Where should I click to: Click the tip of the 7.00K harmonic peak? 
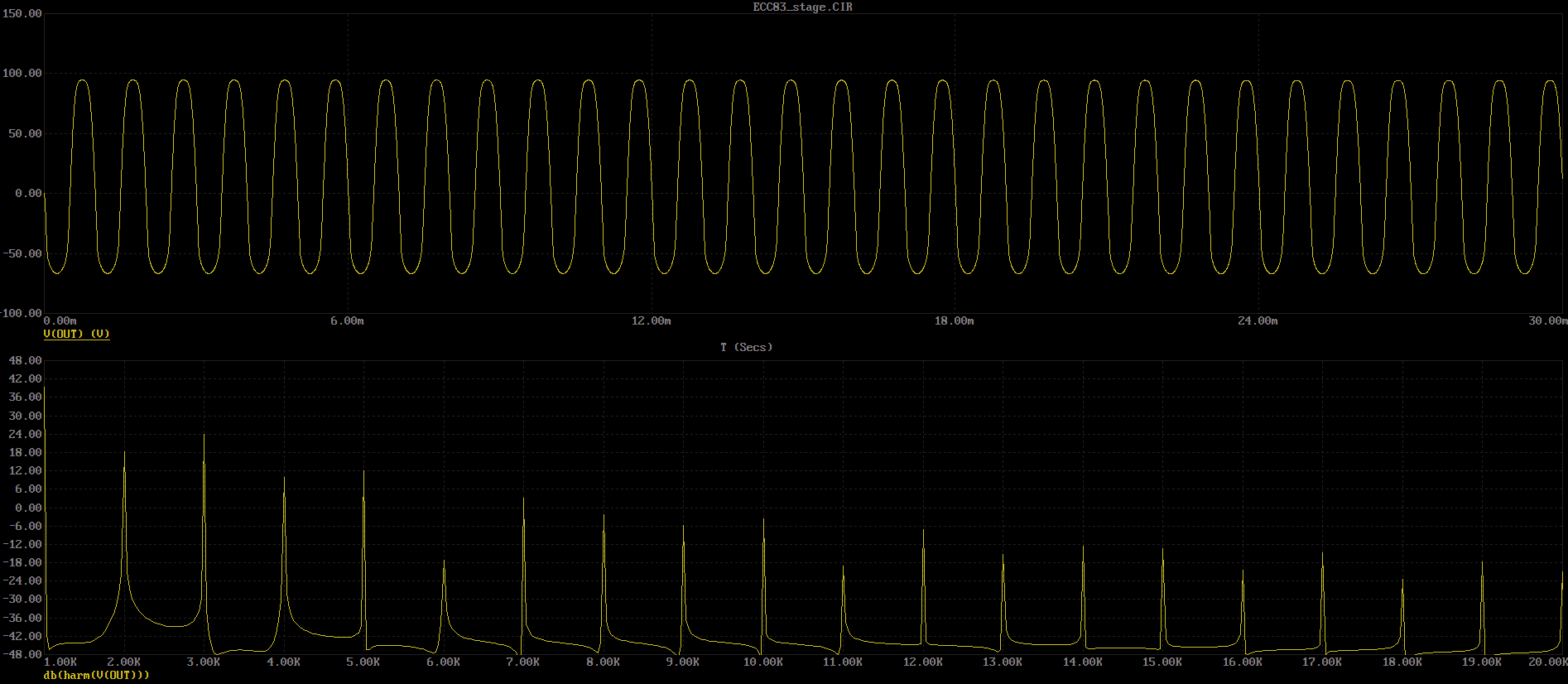pyautogui.click(x=524, y=499)
